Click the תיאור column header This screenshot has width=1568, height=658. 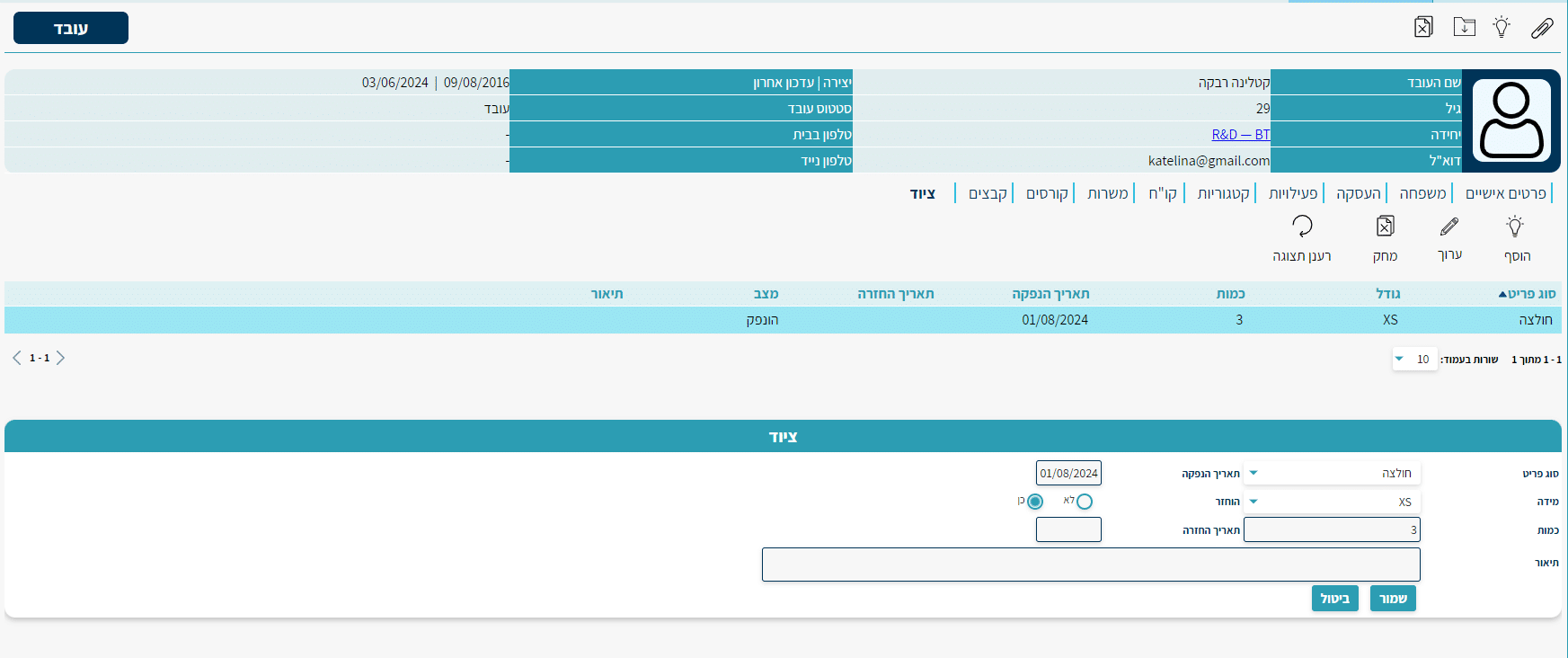607,294
